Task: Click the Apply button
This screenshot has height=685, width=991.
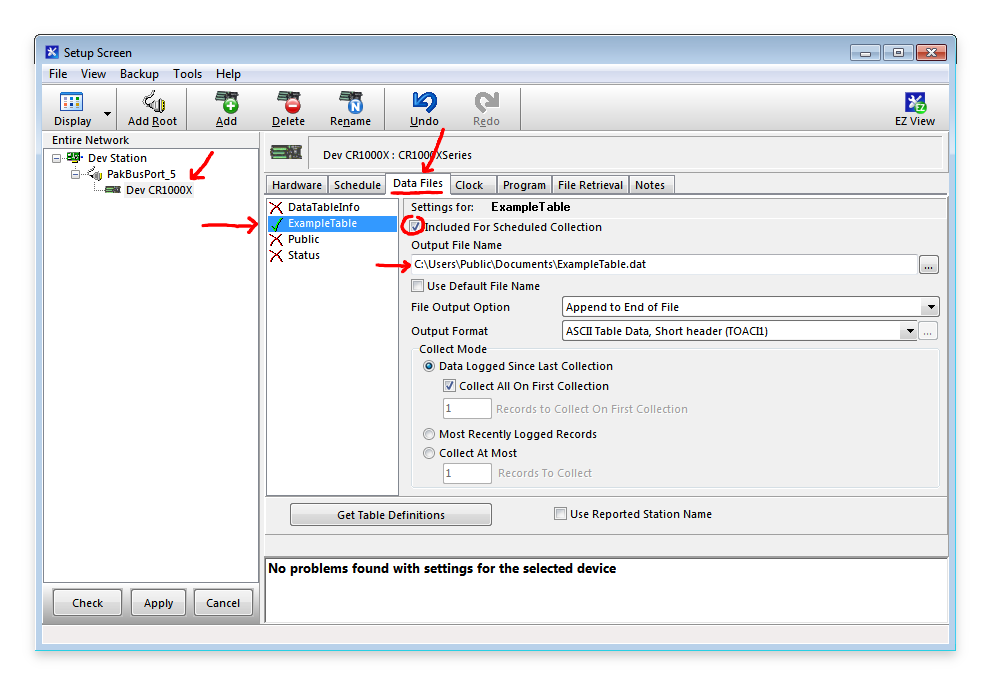Action: click(x=158, y=603)
